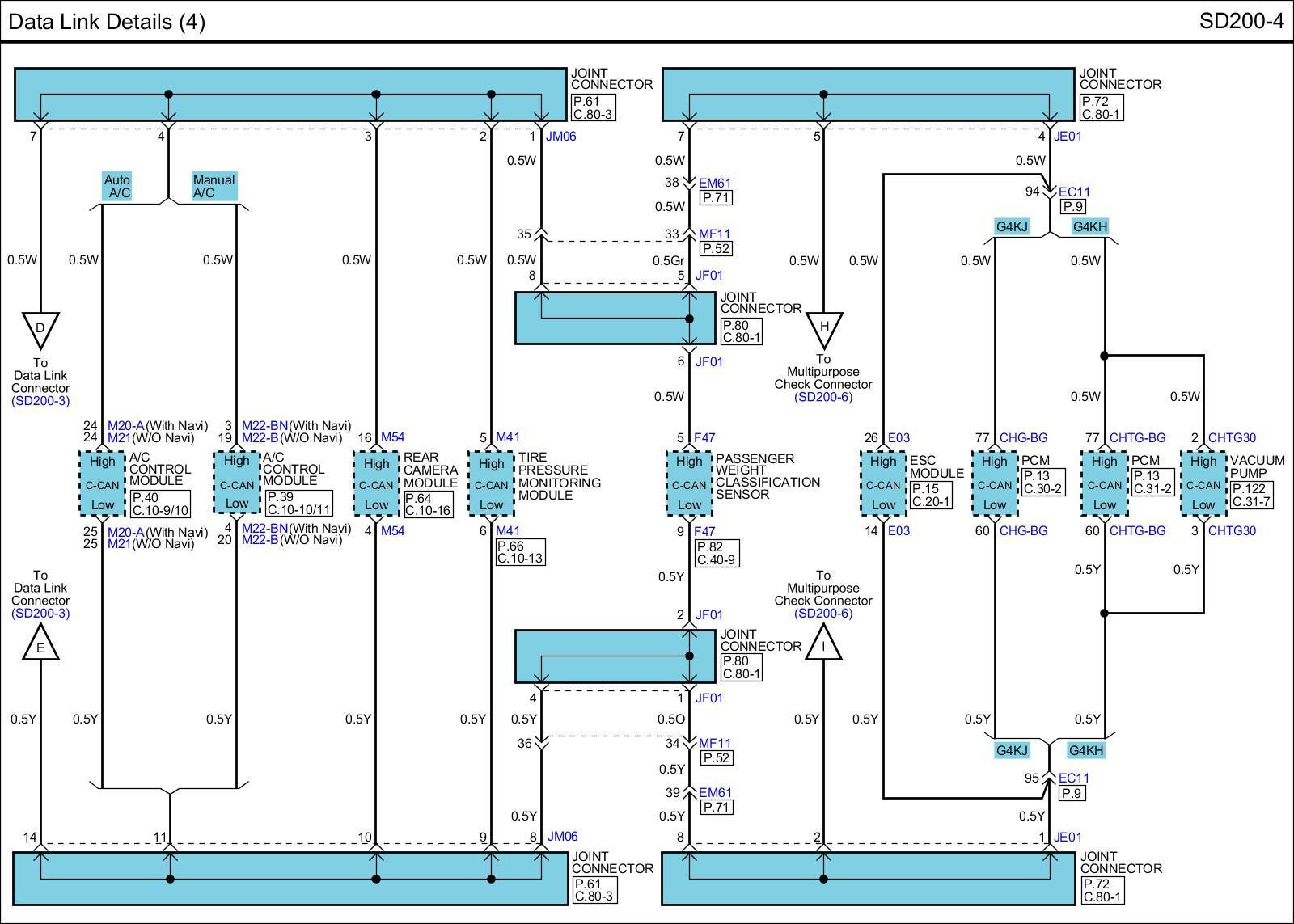
Task: Select the upper G4KH engine label
Action: point(1089,226)
